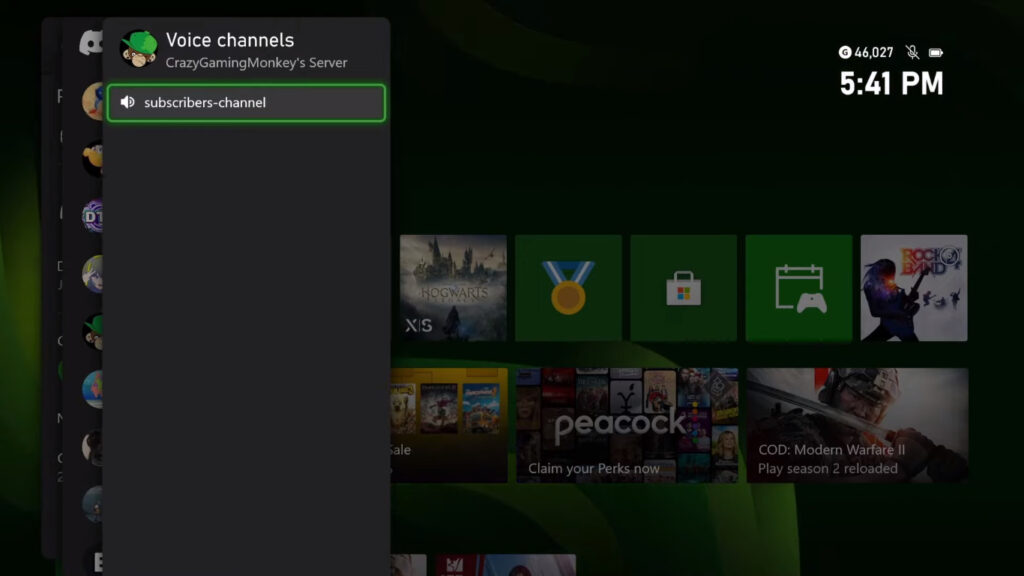Click the speaker icon beside subscribers-channel
This screenshot has height=576, width=1024.
[129, 101]
